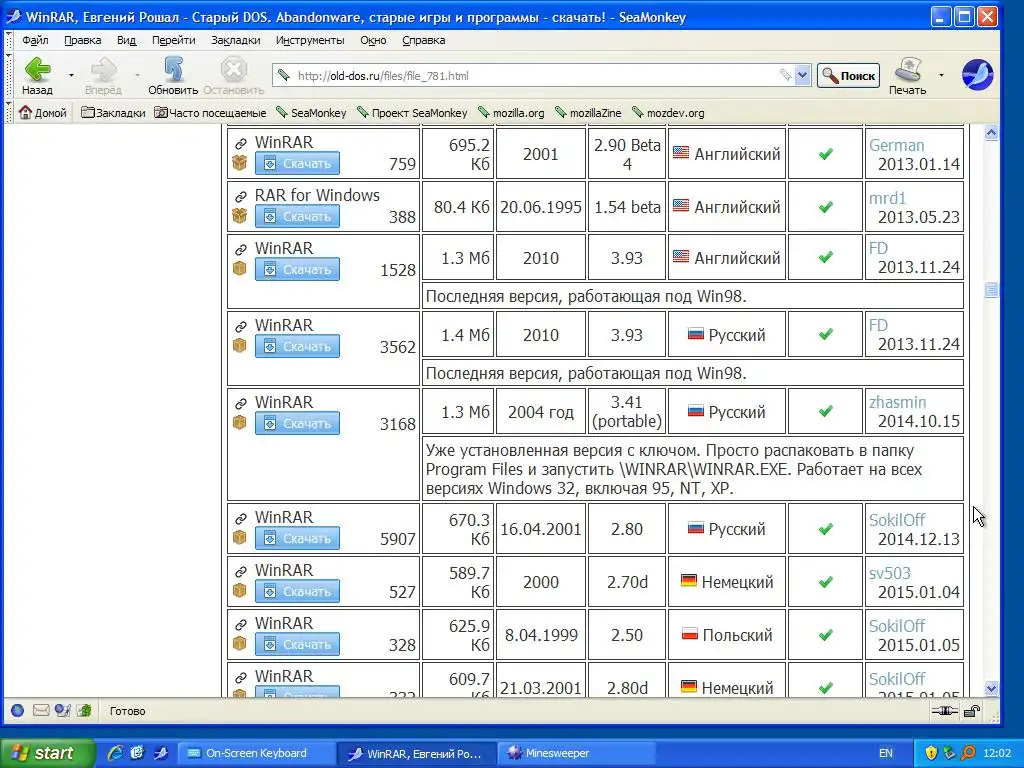This screenshot has height=768, width=1024.
Task: Switch to On-Screen Keyboard taskbar window
Action: pyautogui.click(x=255, y=753)
